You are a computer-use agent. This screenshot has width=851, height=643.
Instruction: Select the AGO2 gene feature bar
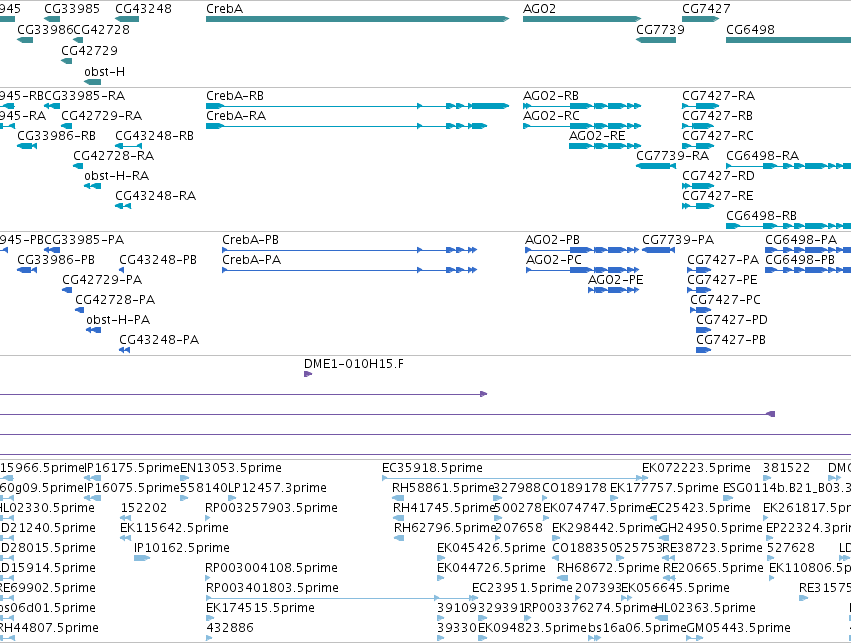(582, 19)
